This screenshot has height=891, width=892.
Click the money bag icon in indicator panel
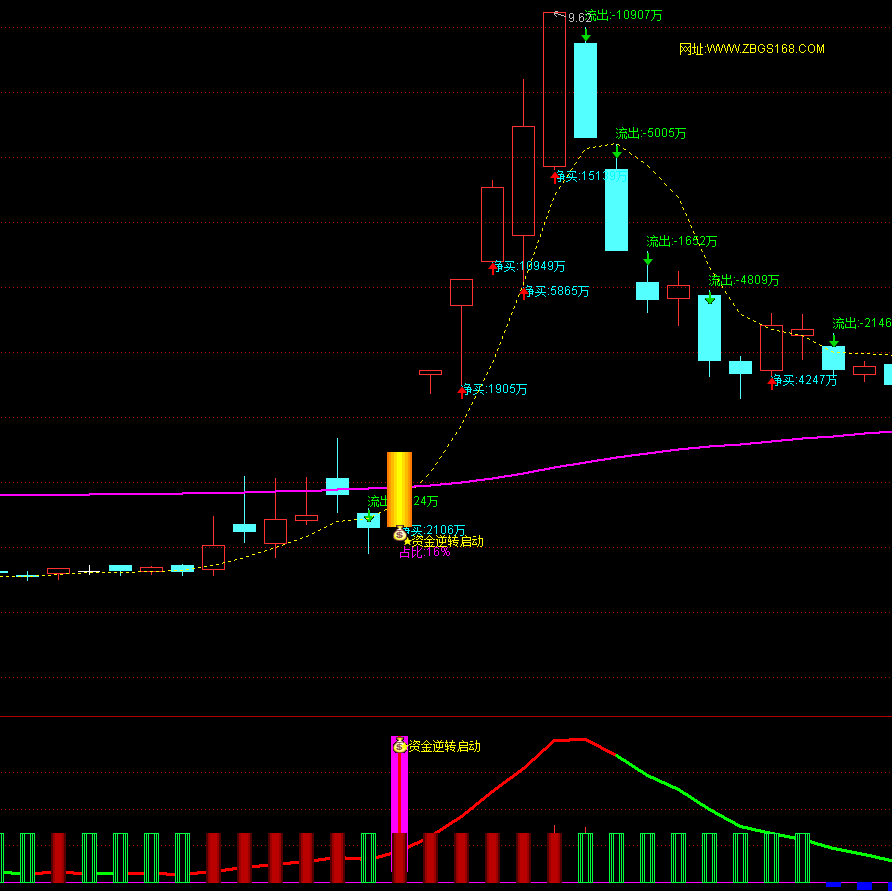pyautogui.click(x=400, y=745)
